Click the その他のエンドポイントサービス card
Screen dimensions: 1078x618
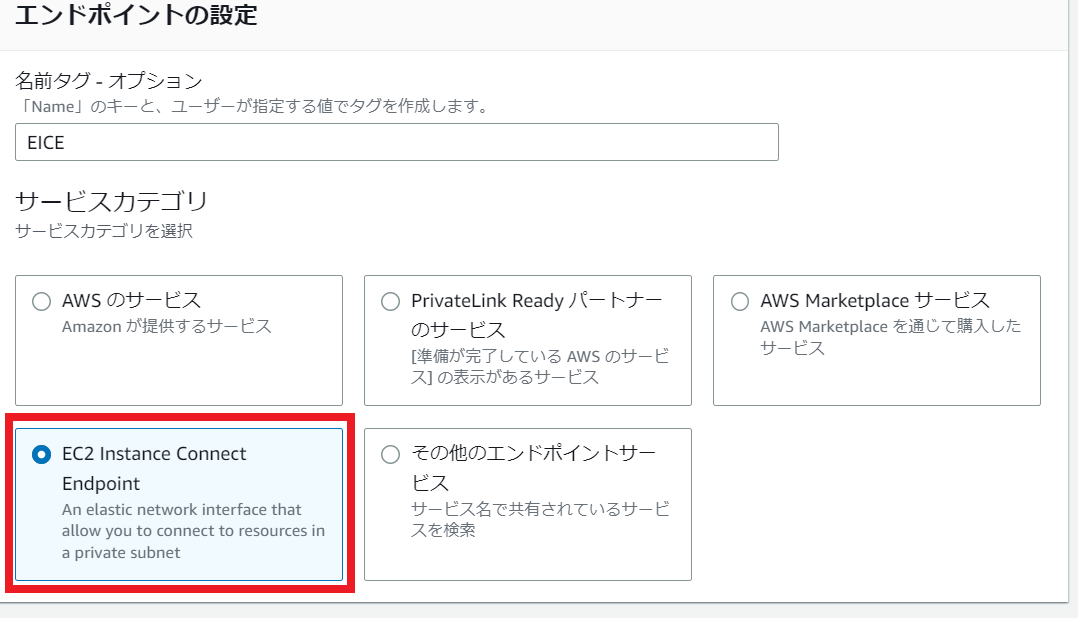[x=528, y=505]
